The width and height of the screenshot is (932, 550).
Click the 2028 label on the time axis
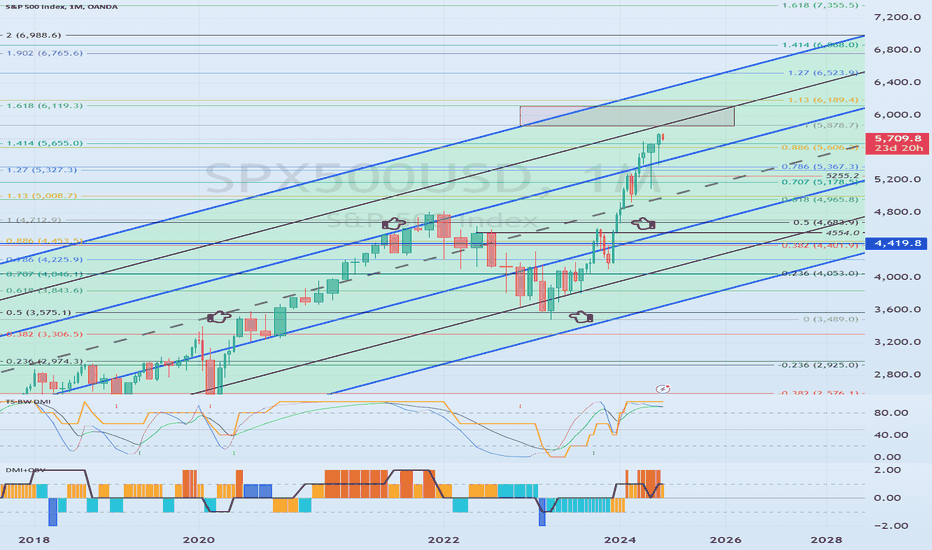pyautogui.click(x=826, y=540)
